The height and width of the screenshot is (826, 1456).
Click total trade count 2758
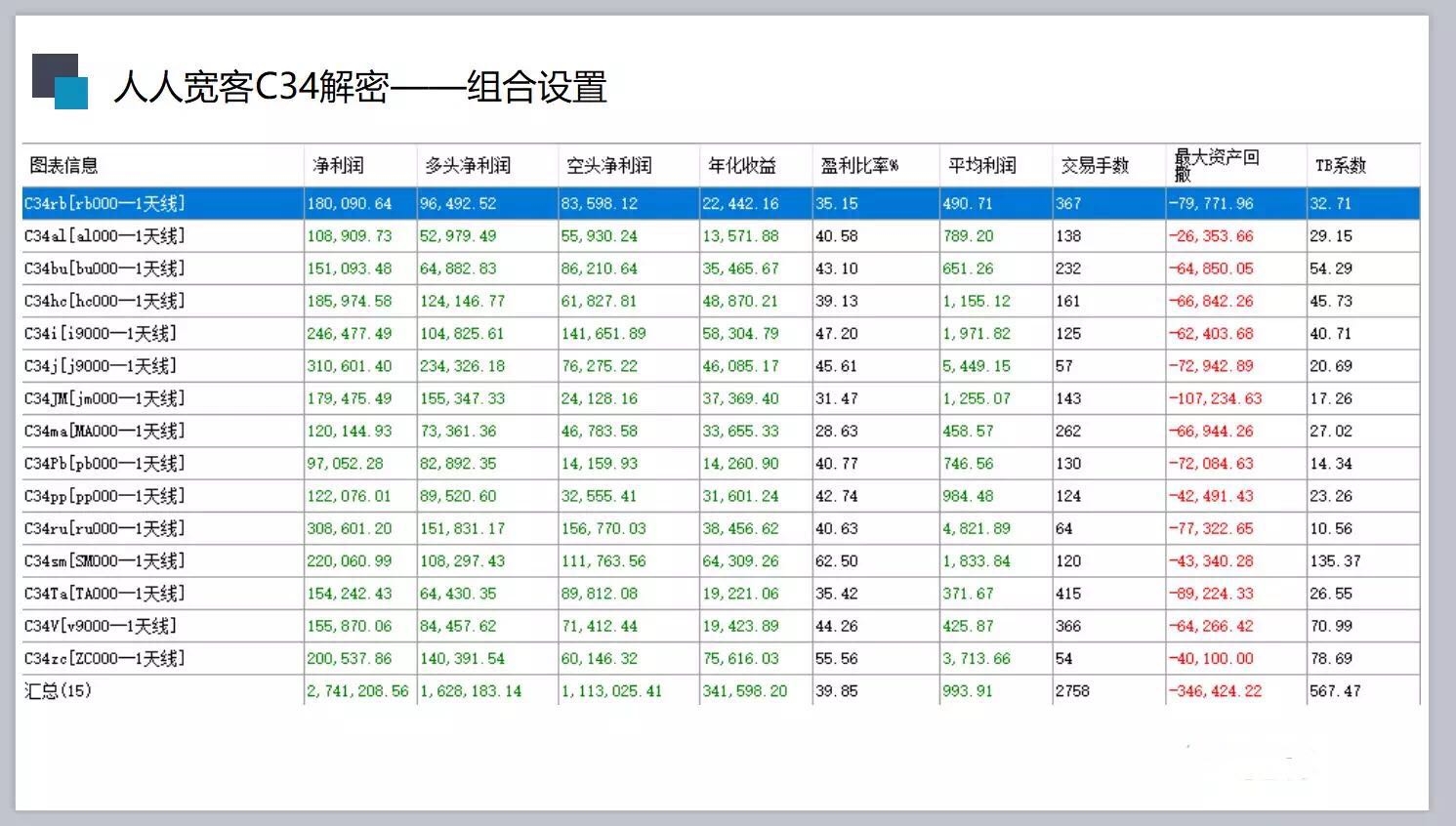[1072, 691]
